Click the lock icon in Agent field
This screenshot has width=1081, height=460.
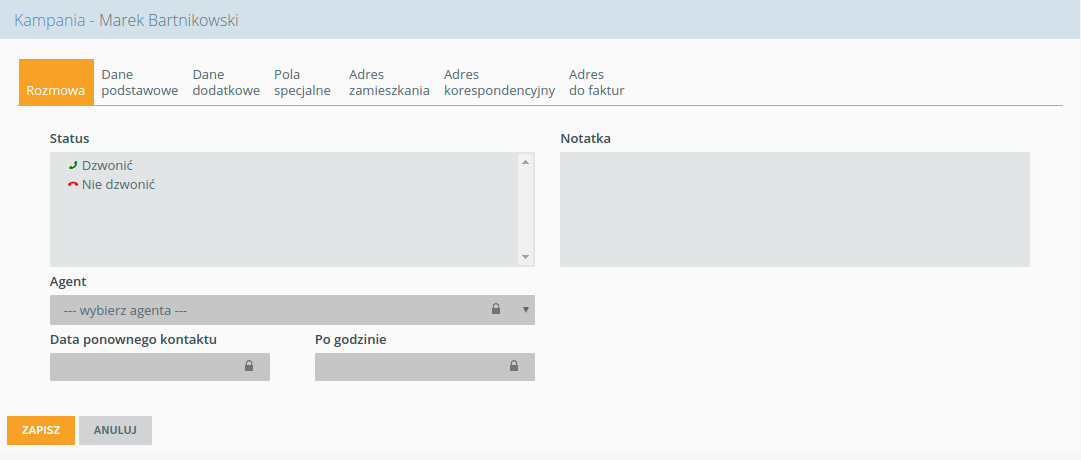(495, 309)
